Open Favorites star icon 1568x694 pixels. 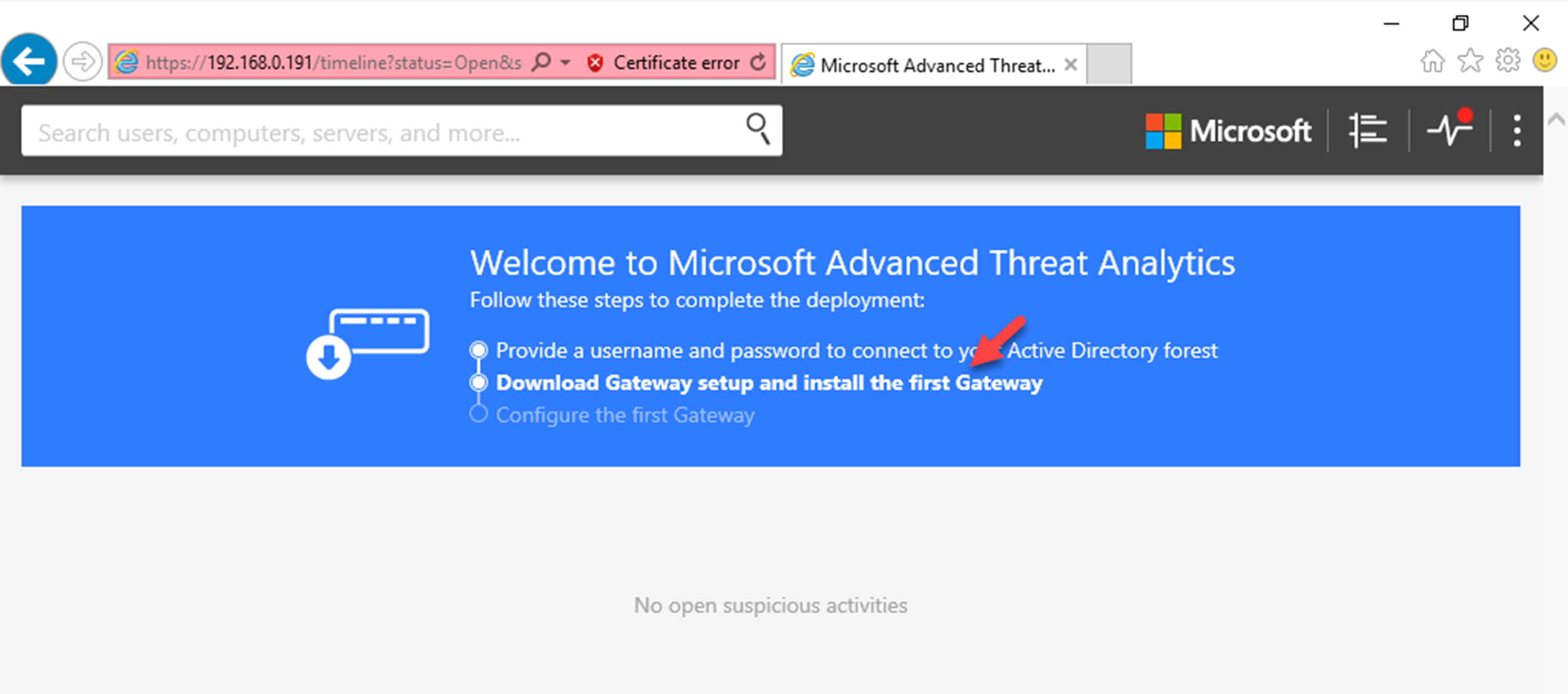click(x=1470, y=61)
